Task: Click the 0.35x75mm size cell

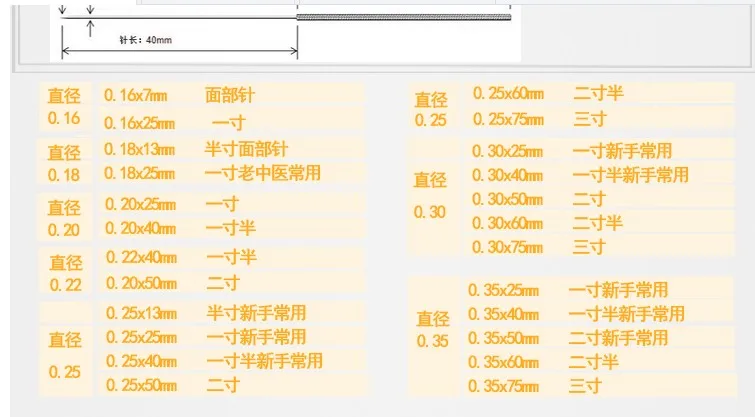Action: click(503, 387)
